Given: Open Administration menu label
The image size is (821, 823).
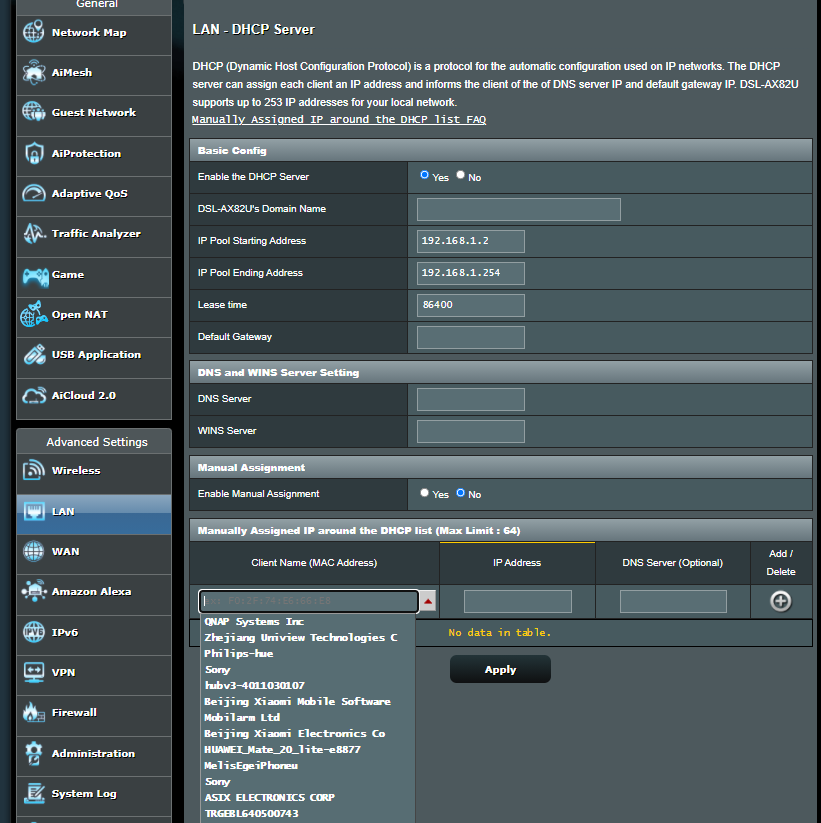Looking at the screenshot, I should tap(93, 753).
